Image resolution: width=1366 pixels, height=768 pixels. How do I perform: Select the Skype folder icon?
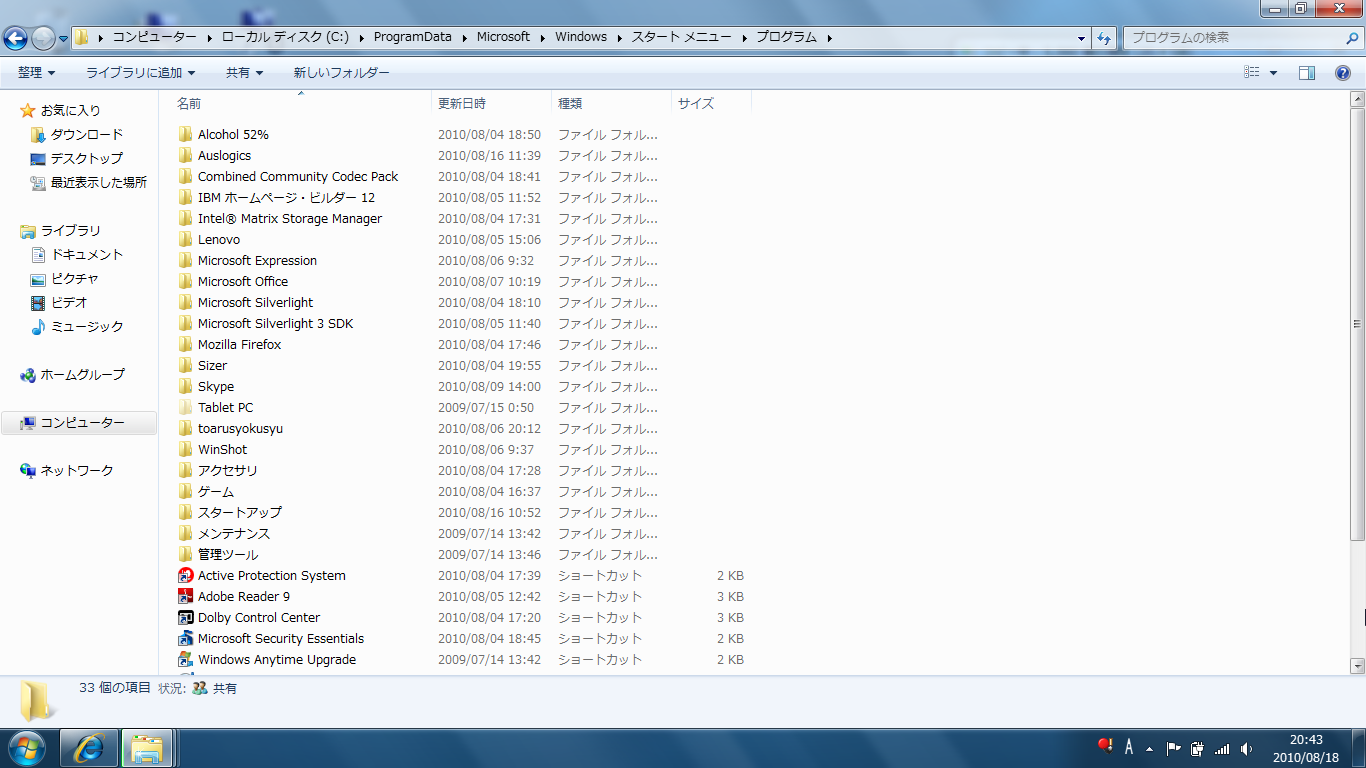[x=185, y=386]
